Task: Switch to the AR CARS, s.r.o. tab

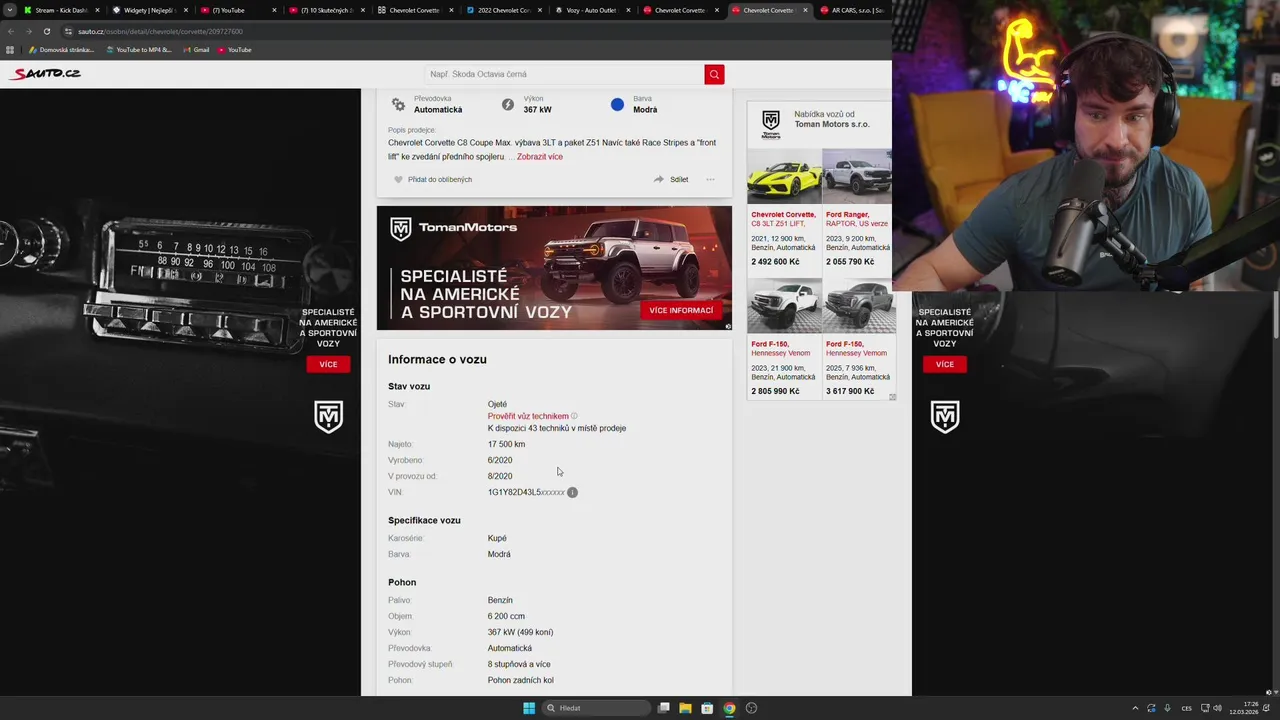Action: [x=852, y=10]
